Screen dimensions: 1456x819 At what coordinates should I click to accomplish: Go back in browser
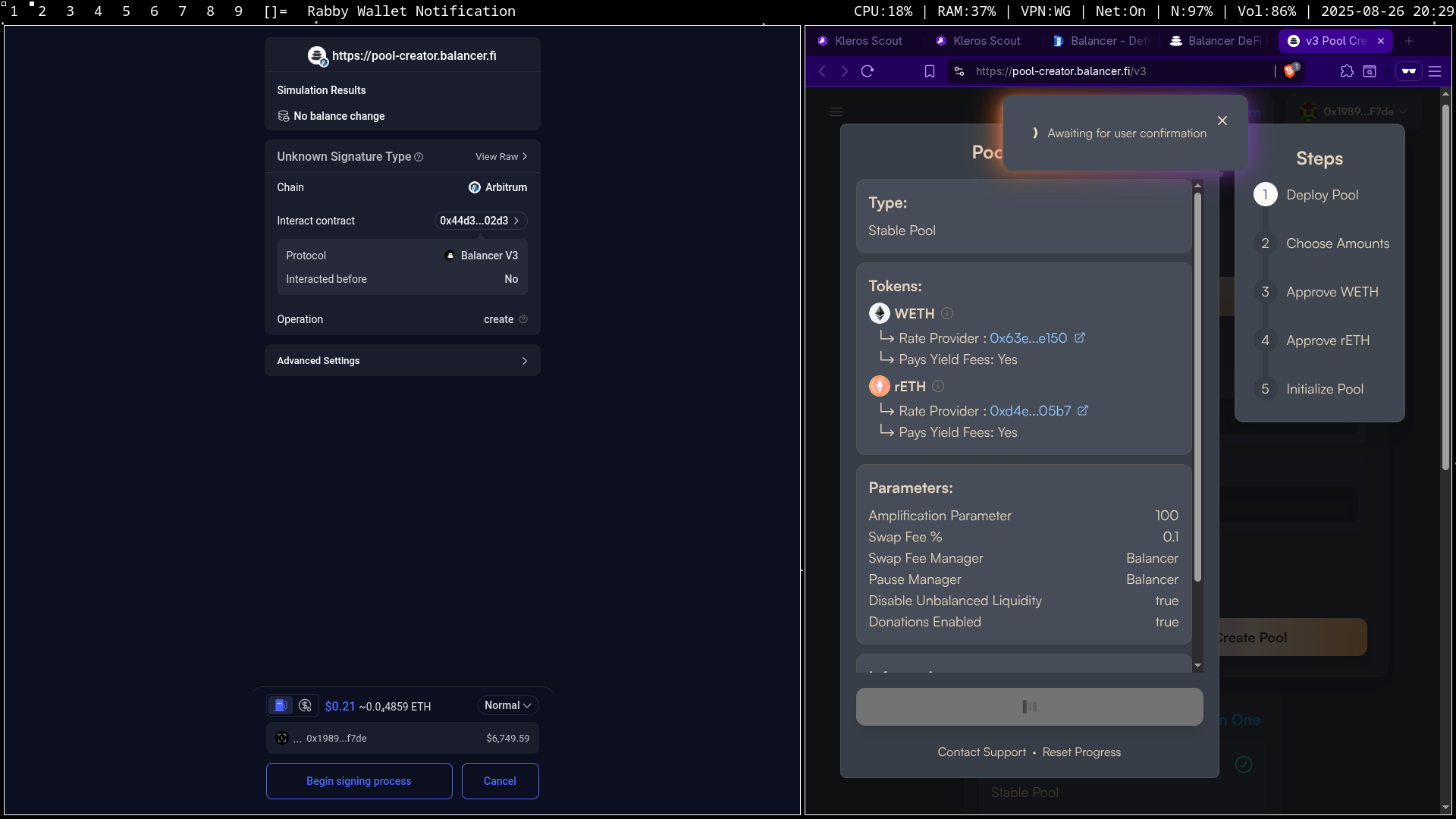tap(822, 71)
